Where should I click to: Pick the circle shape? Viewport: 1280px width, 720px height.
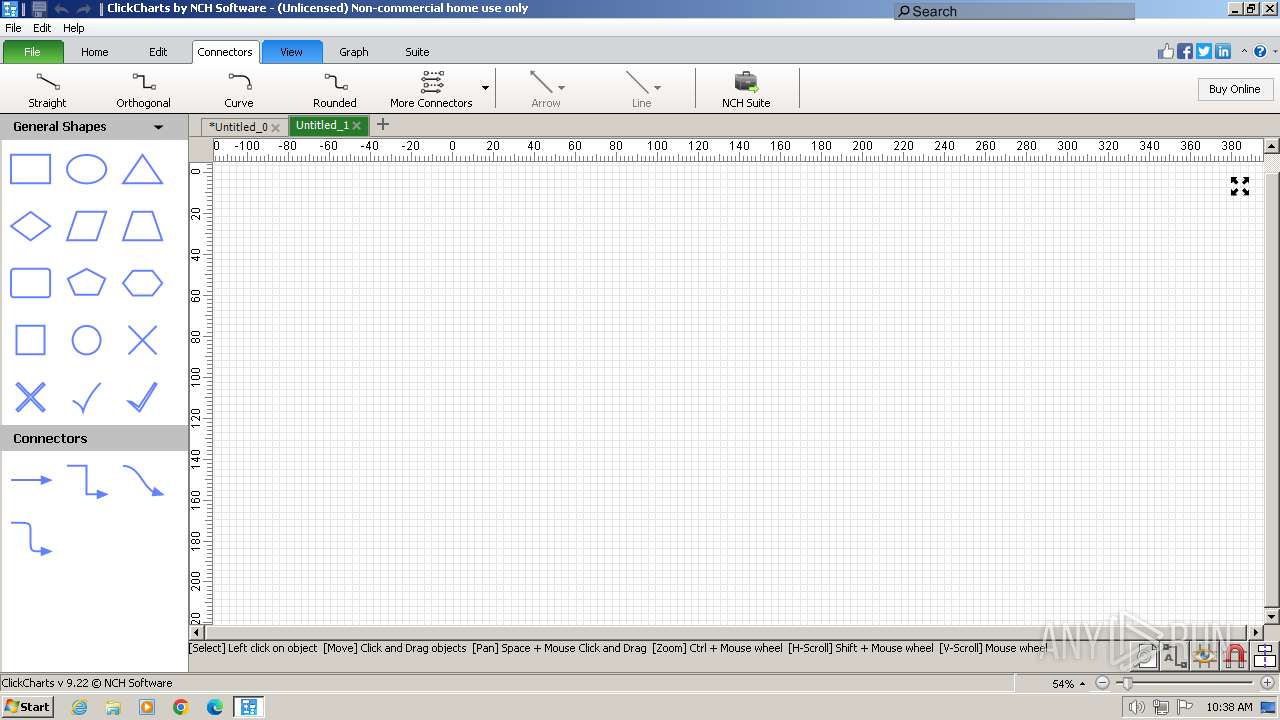point(86,340)
